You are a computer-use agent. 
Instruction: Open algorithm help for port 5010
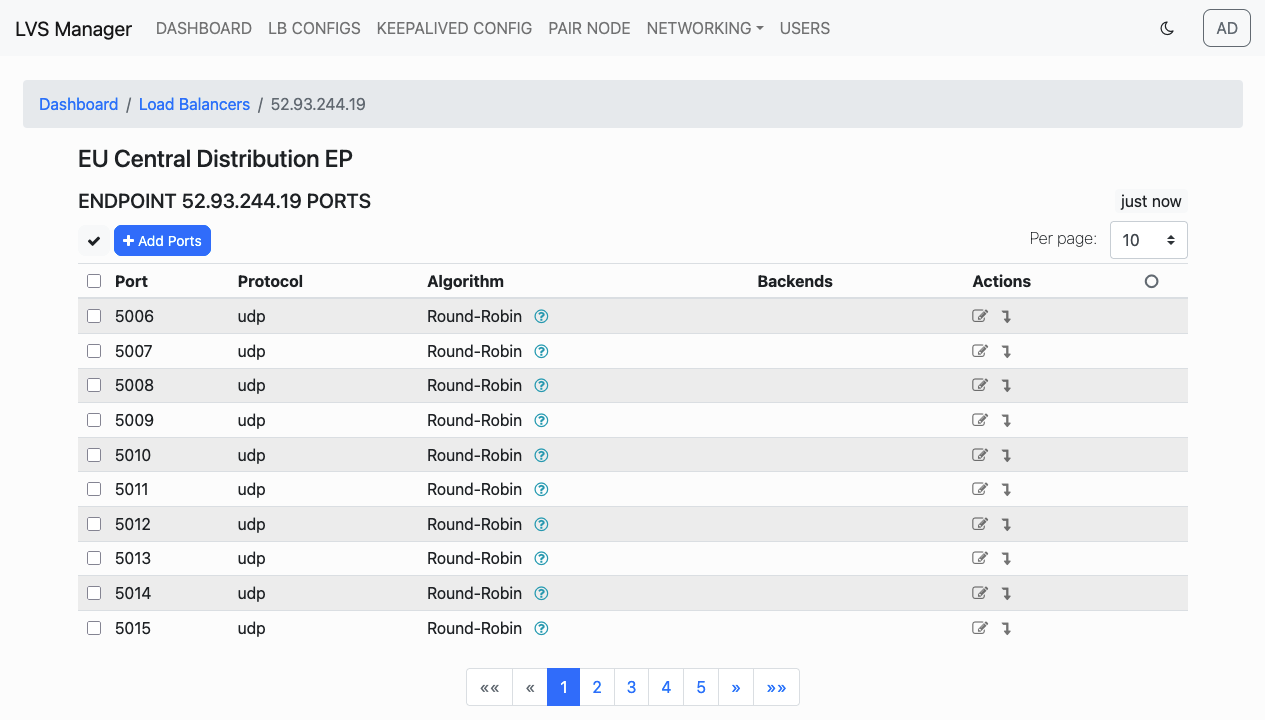click(541, 455)
